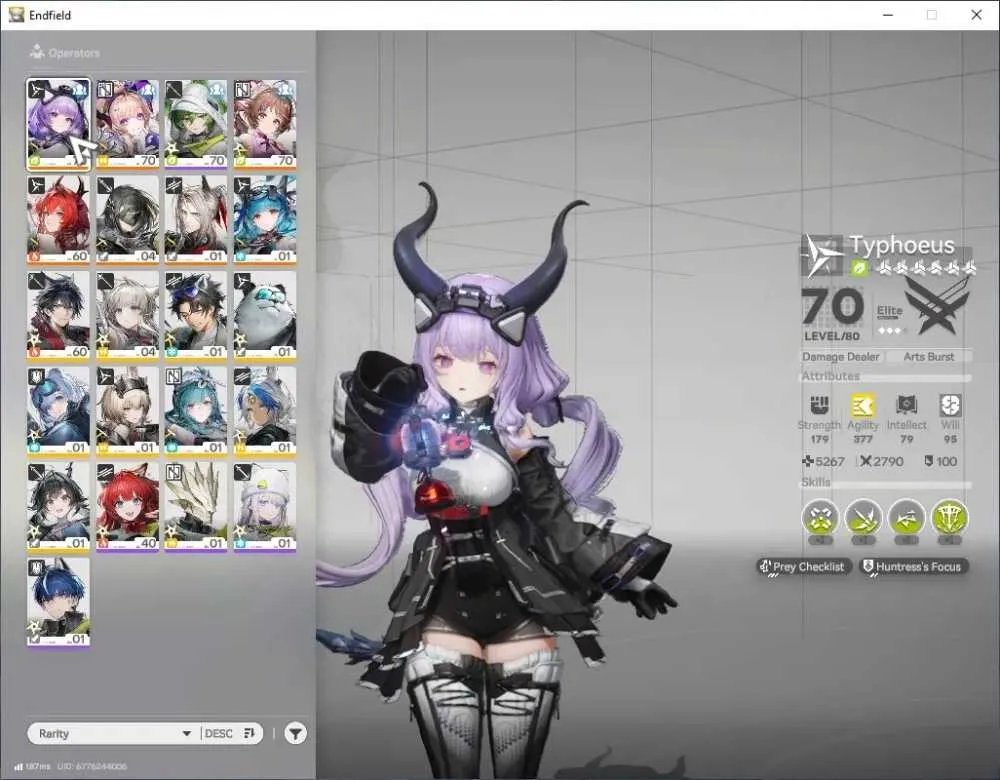Click the Arts Burst tag
The width and height of the screenshot is (1000, 780).
(x=929, y=357)
